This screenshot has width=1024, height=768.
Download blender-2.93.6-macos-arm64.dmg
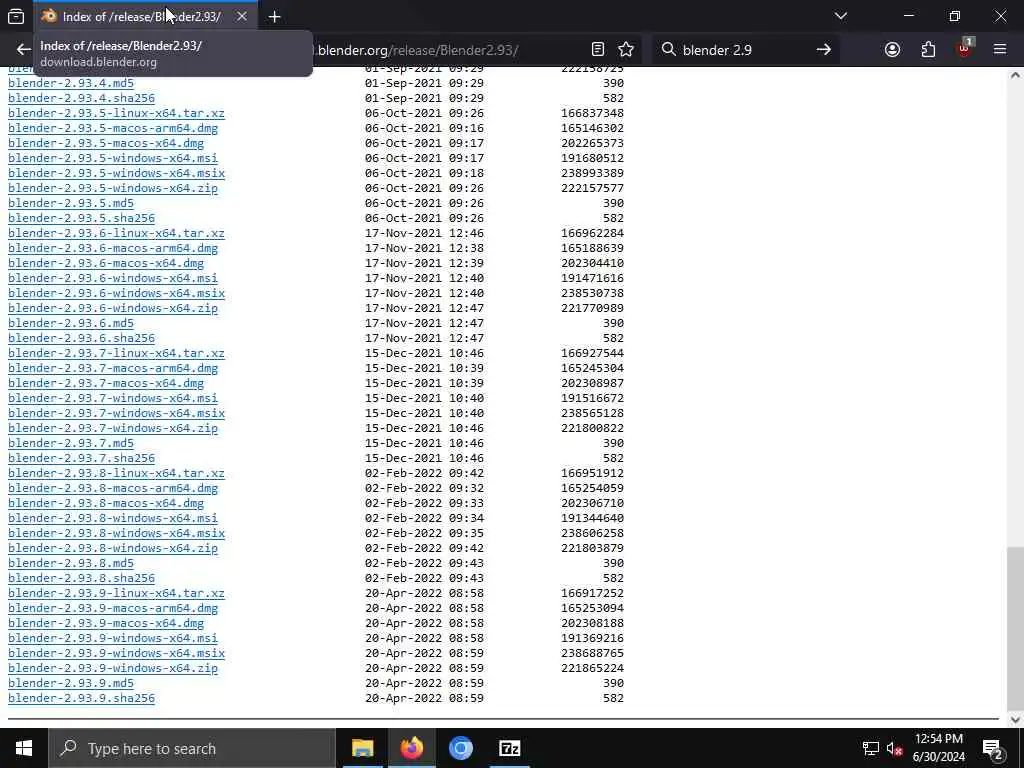click(x=113, y=248)
